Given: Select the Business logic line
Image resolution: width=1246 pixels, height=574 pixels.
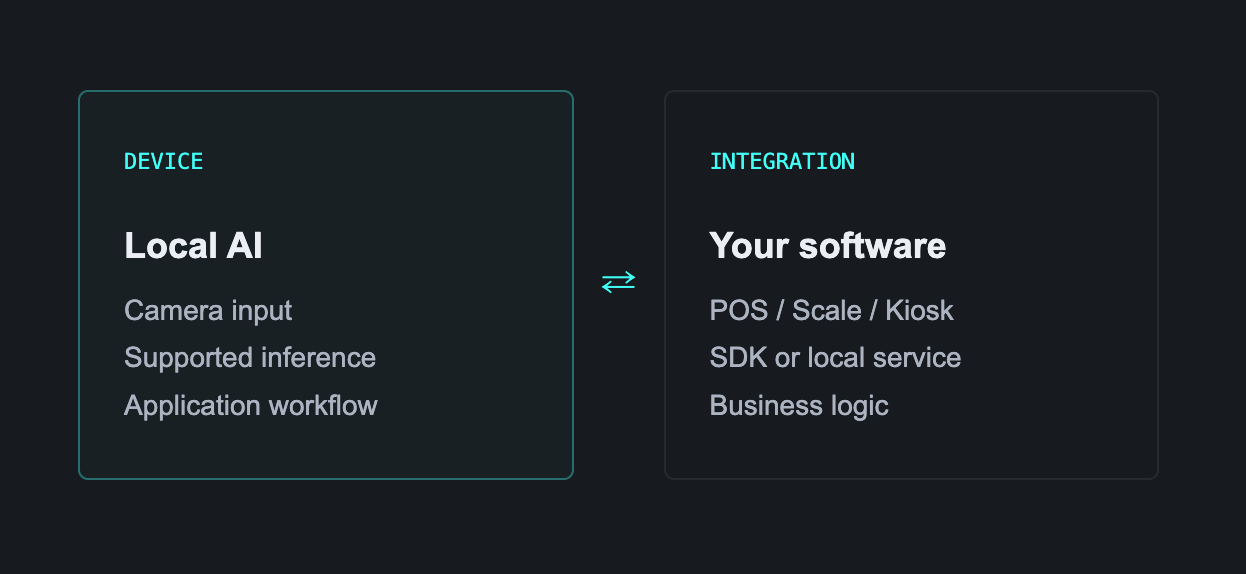Looking at the screenshot, I should coord(799,406).
